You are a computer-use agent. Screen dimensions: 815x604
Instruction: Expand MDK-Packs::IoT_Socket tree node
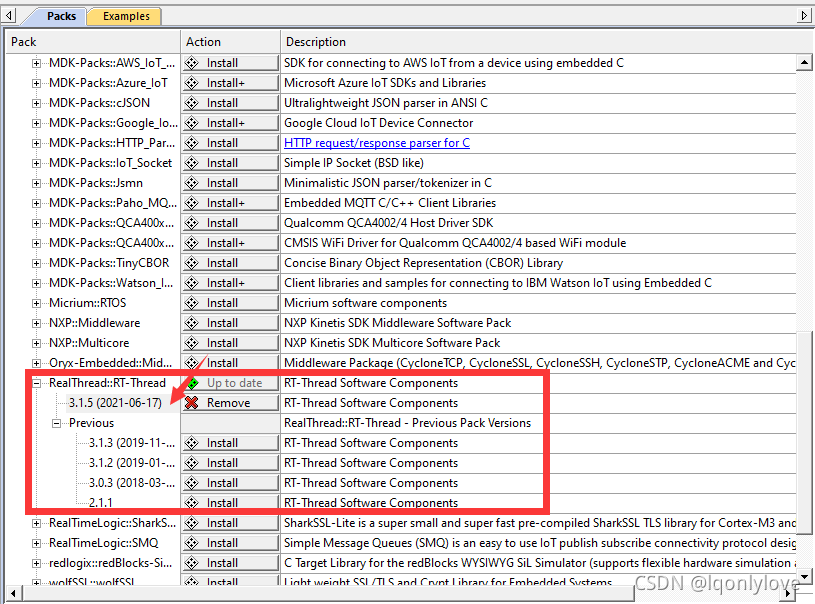coord(36,163)
